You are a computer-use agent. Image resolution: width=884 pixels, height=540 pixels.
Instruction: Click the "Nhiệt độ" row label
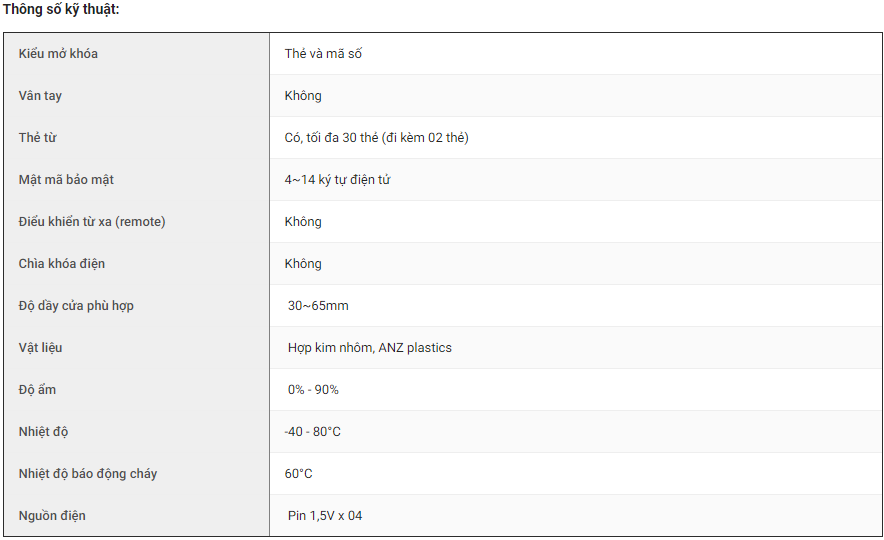43,432
